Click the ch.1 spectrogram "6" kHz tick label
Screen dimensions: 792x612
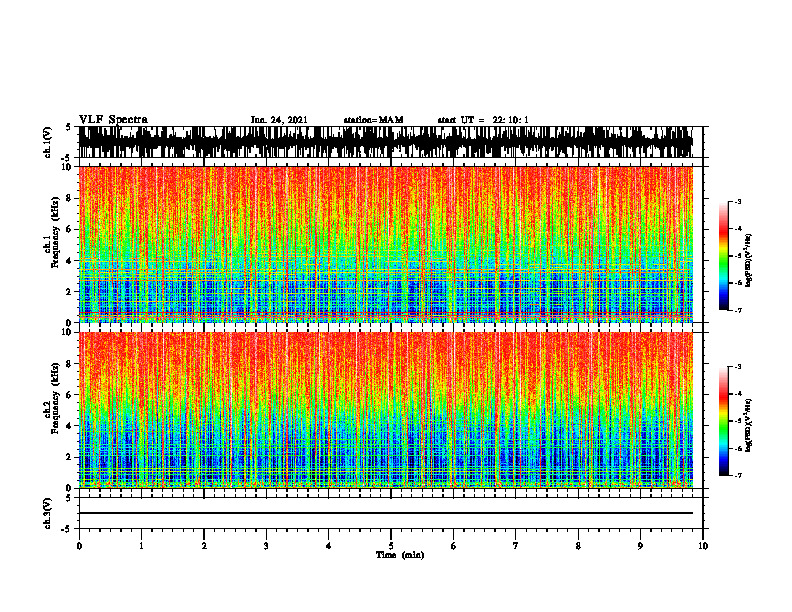click(69, 230)
